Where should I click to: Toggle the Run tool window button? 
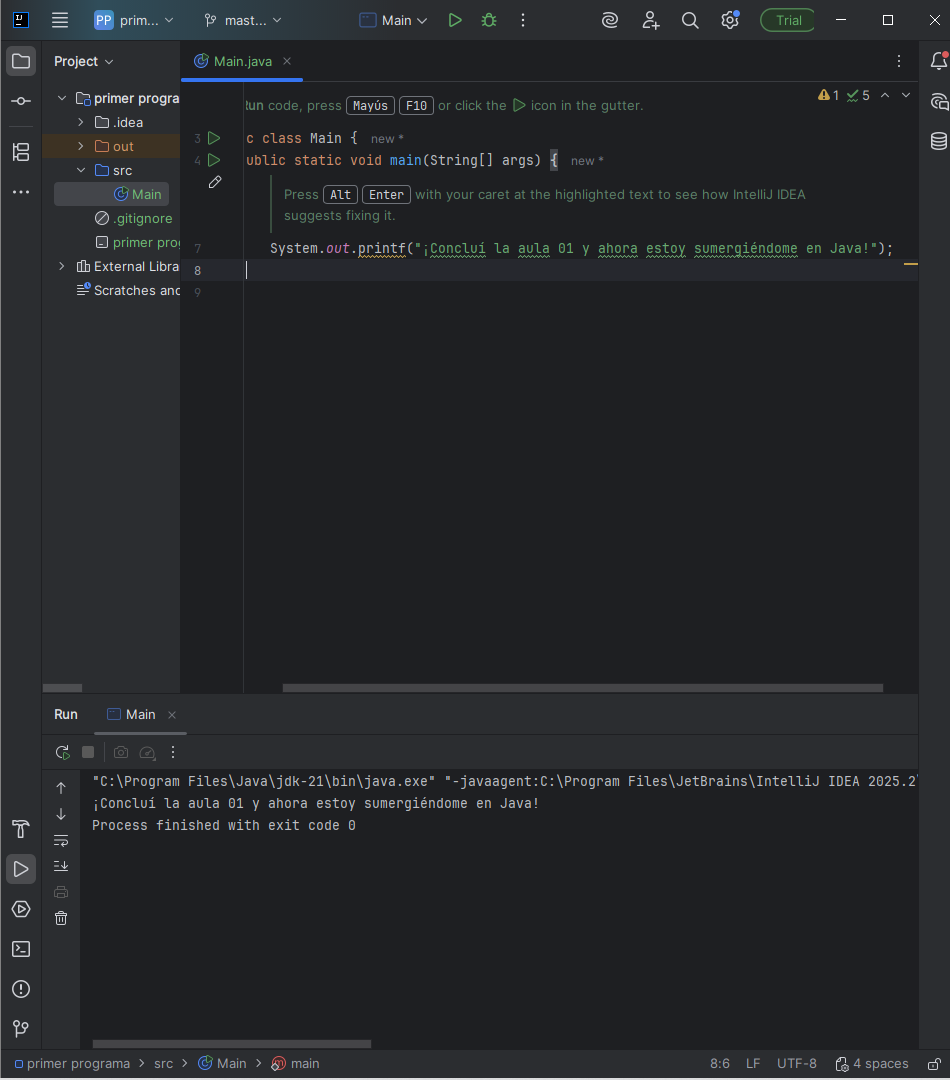pyautogui.click(x=21, y=869)
